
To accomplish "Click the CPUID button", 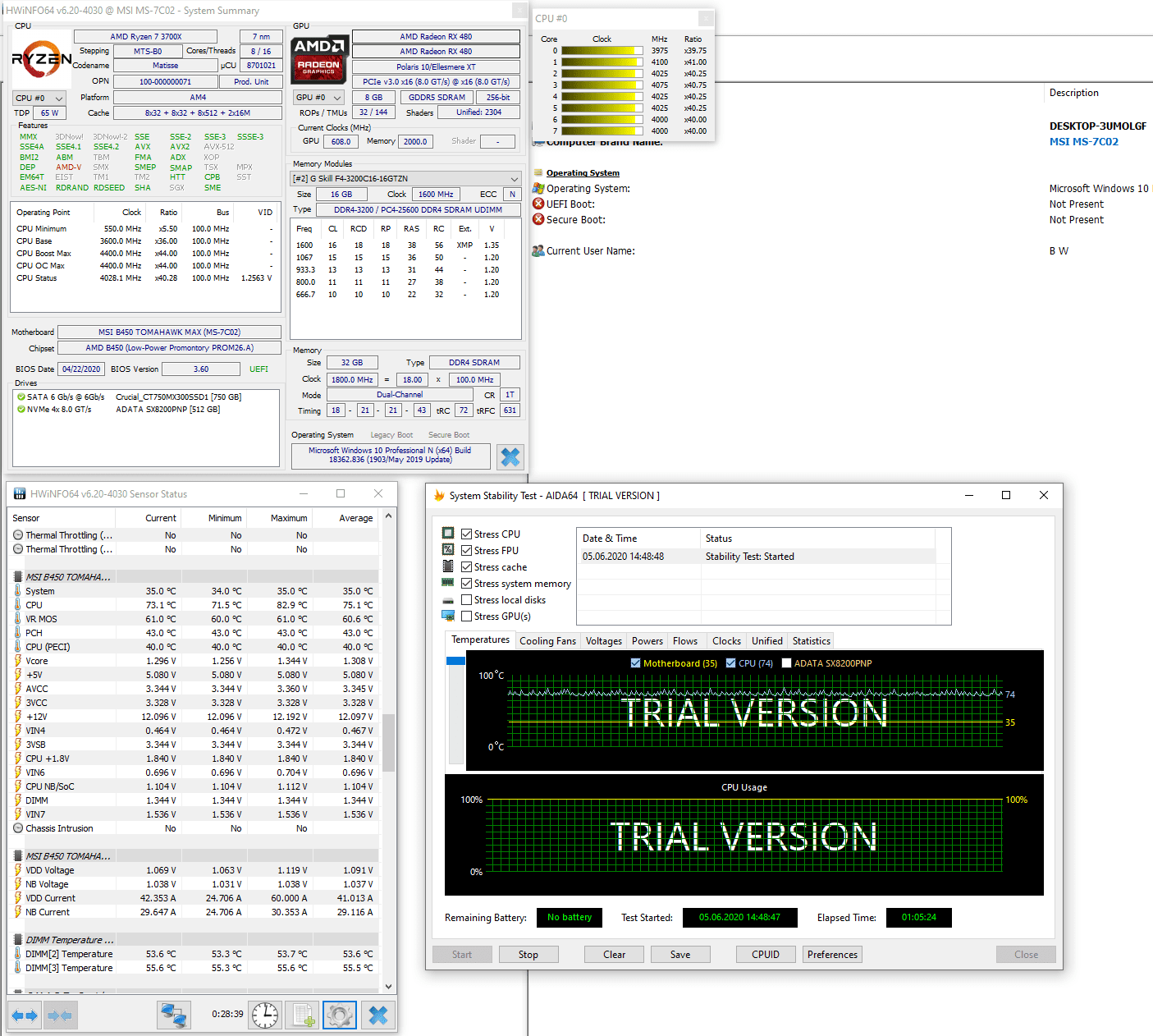I will (766, 954).
